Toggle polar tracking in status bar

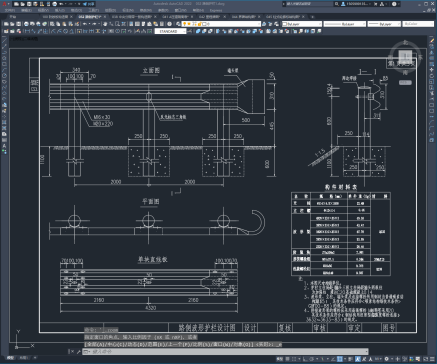click(311, 359)
